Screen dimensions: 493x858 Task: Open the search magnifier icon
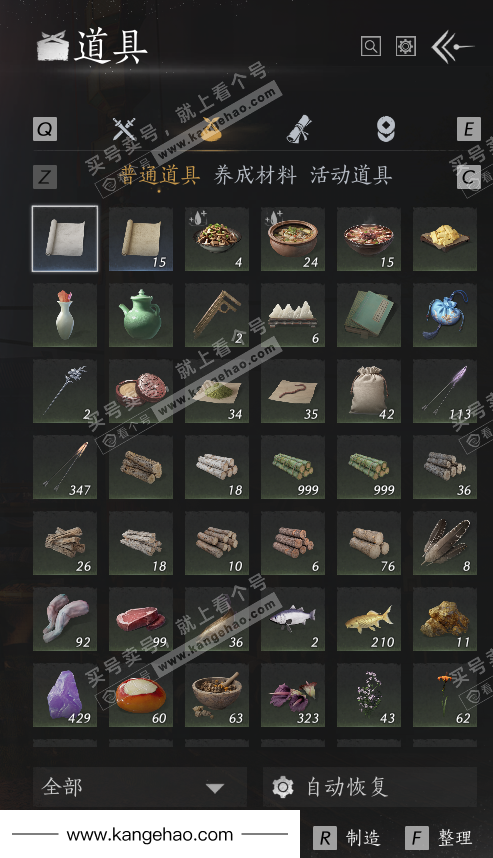(x=370, y=47)
